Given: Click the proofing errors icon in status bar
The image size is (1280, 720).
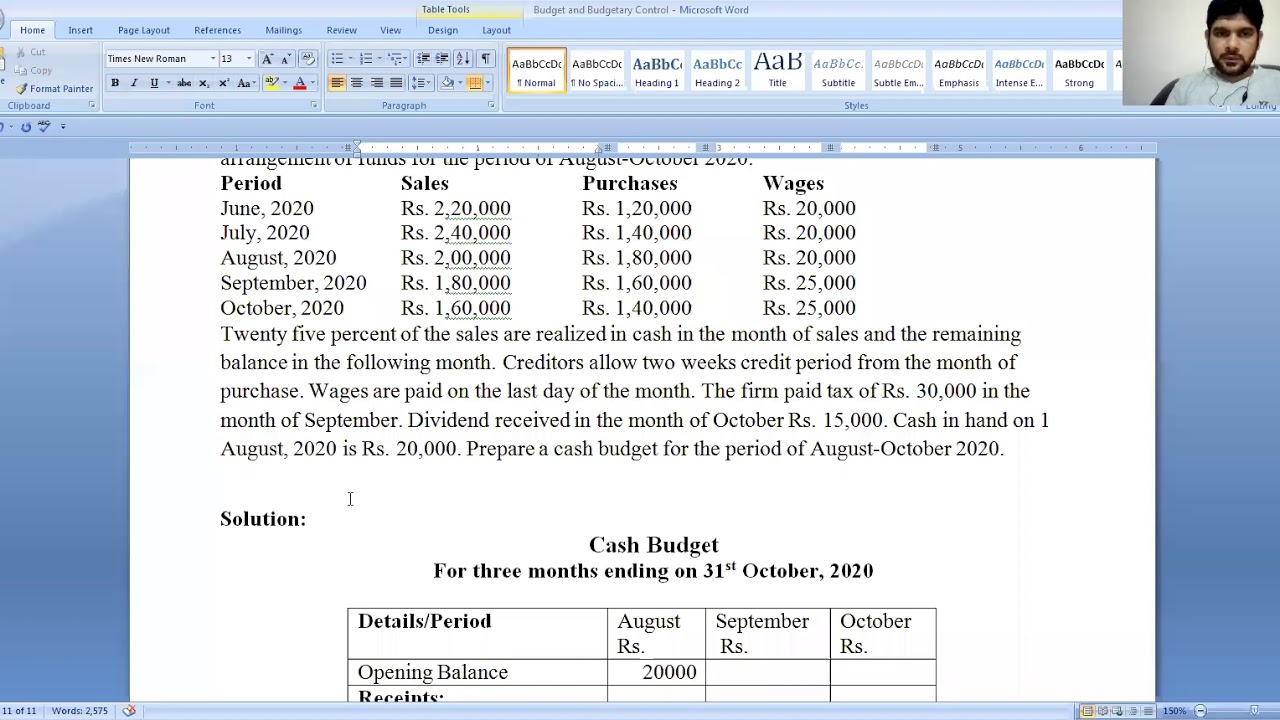Looking at the screenshot, I should [129, 711].
